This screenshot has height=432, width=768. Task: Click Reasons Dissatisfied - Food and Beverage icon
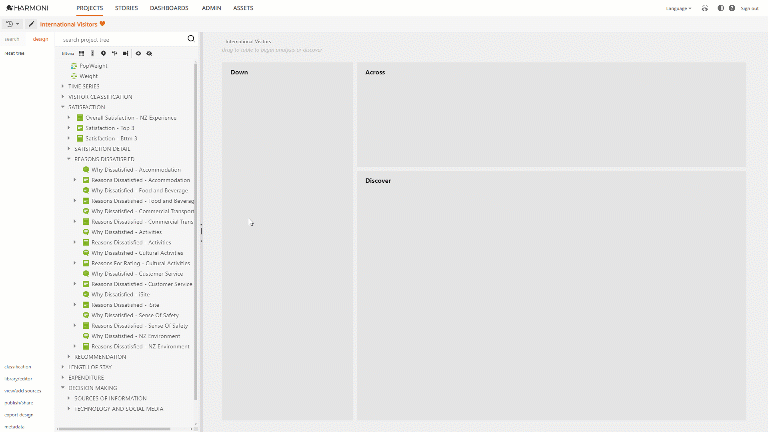click(86, 201)
